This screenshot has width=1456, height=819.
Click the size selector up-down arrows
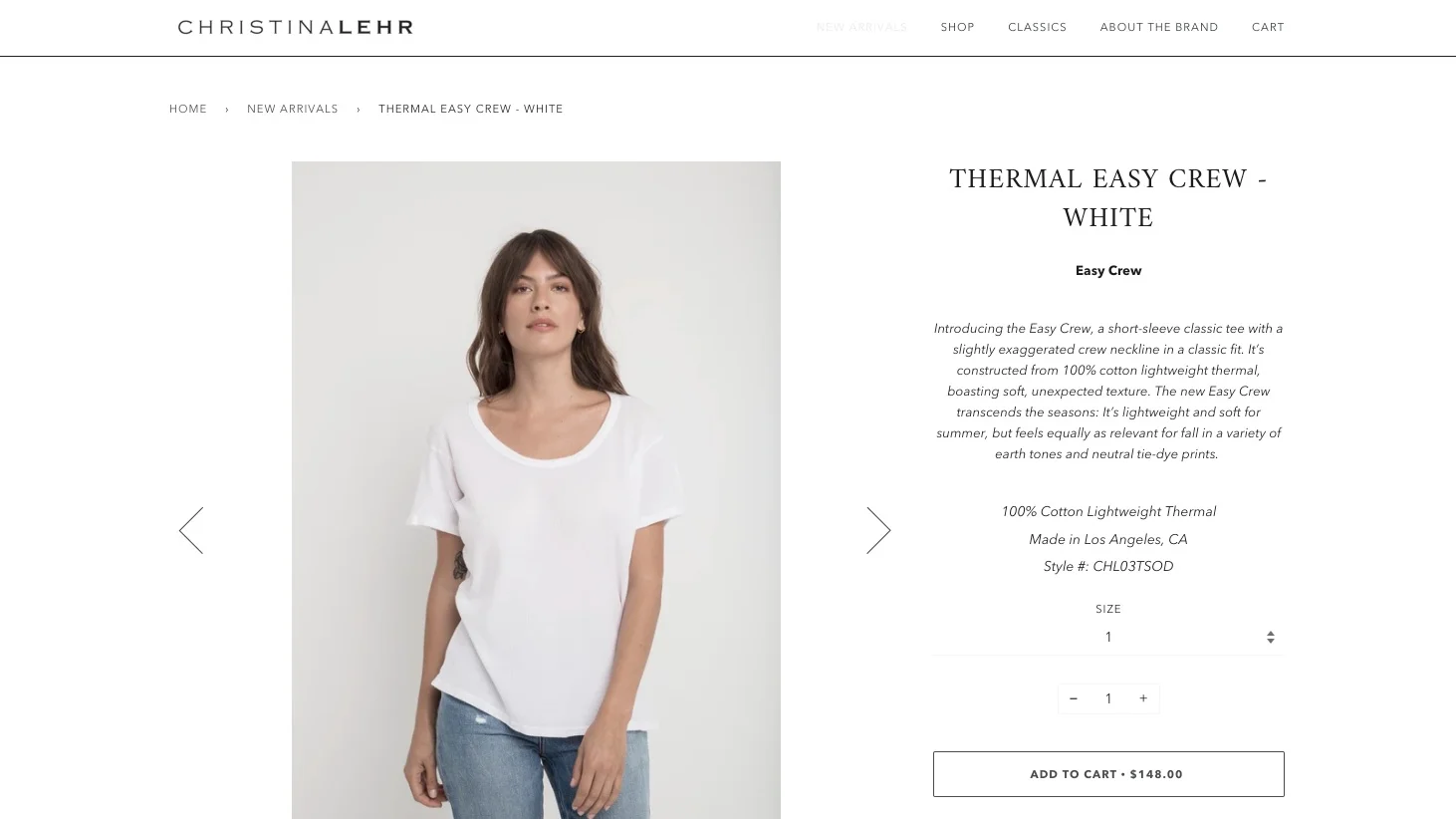point(1271,638)
